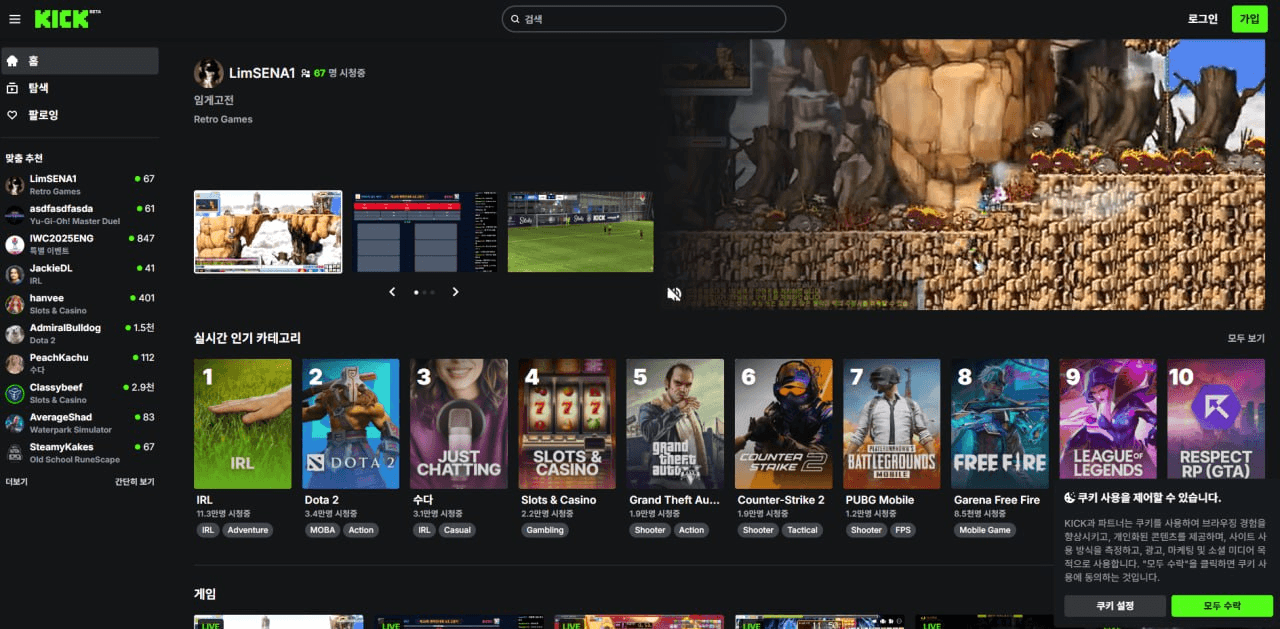Open the PUBG Mobile category card
The width and height of the screenshot is (1280, 629).
click(892, 424)
